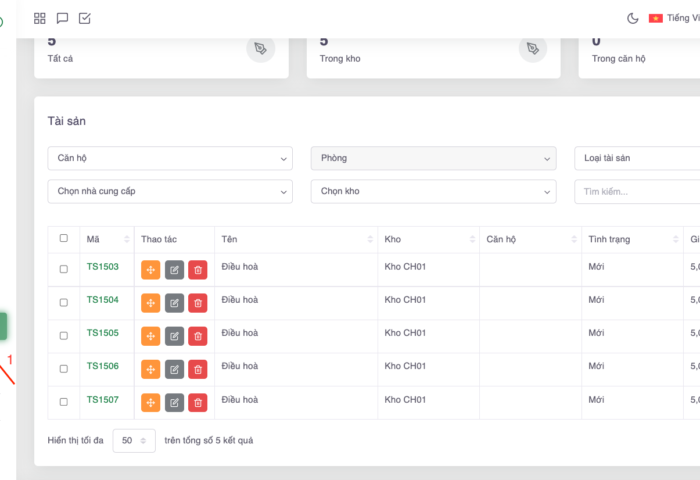Image resolution: width=700 pixels, height=480 pixels.
Task: Sort table by Tình trạng column header
Action: [632, 239]
